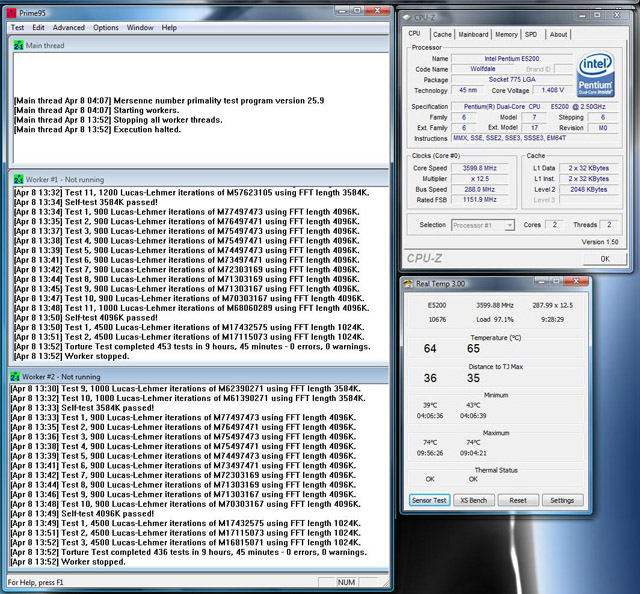Switch to the CPU tab in CPU-Z
Screen dimensions: 640x594
(414, 34)
